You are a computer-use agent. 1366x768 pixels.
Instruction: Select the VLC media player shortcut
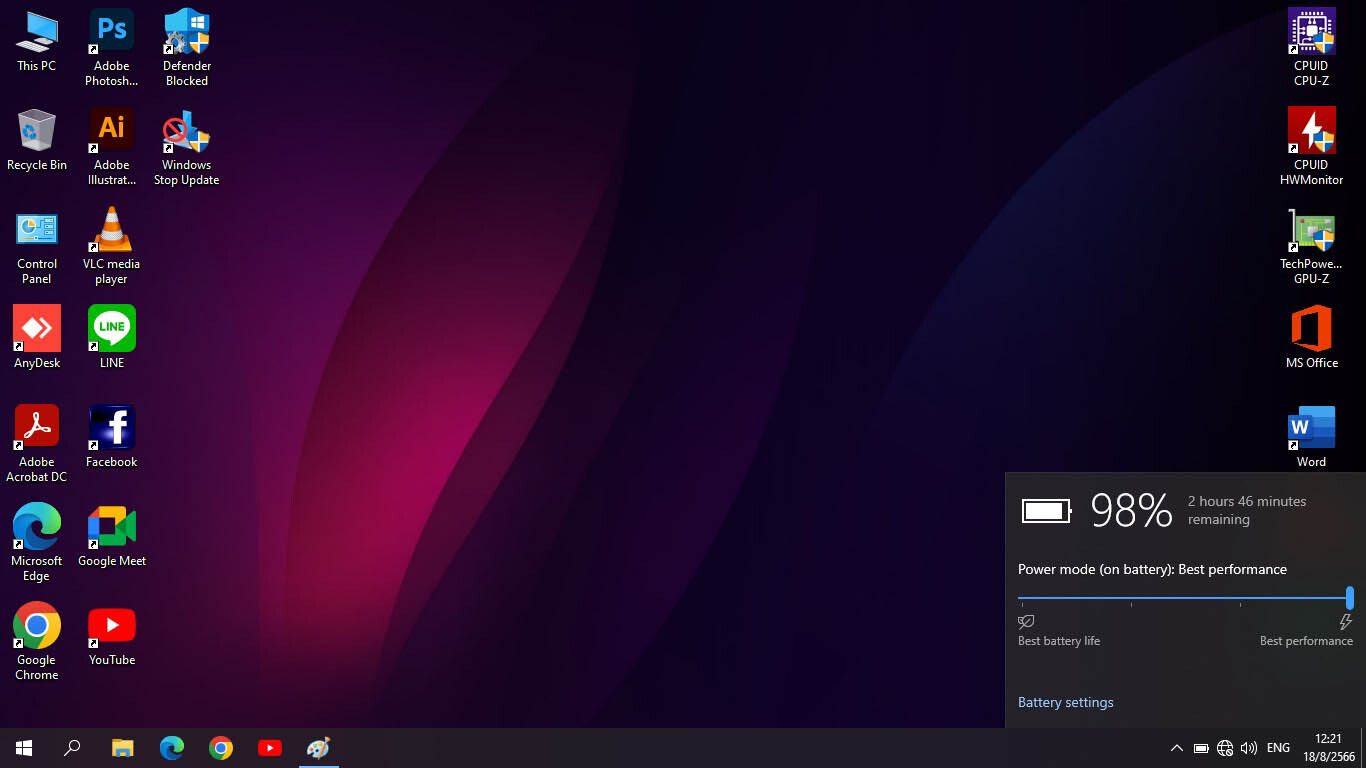coord(112,246)
